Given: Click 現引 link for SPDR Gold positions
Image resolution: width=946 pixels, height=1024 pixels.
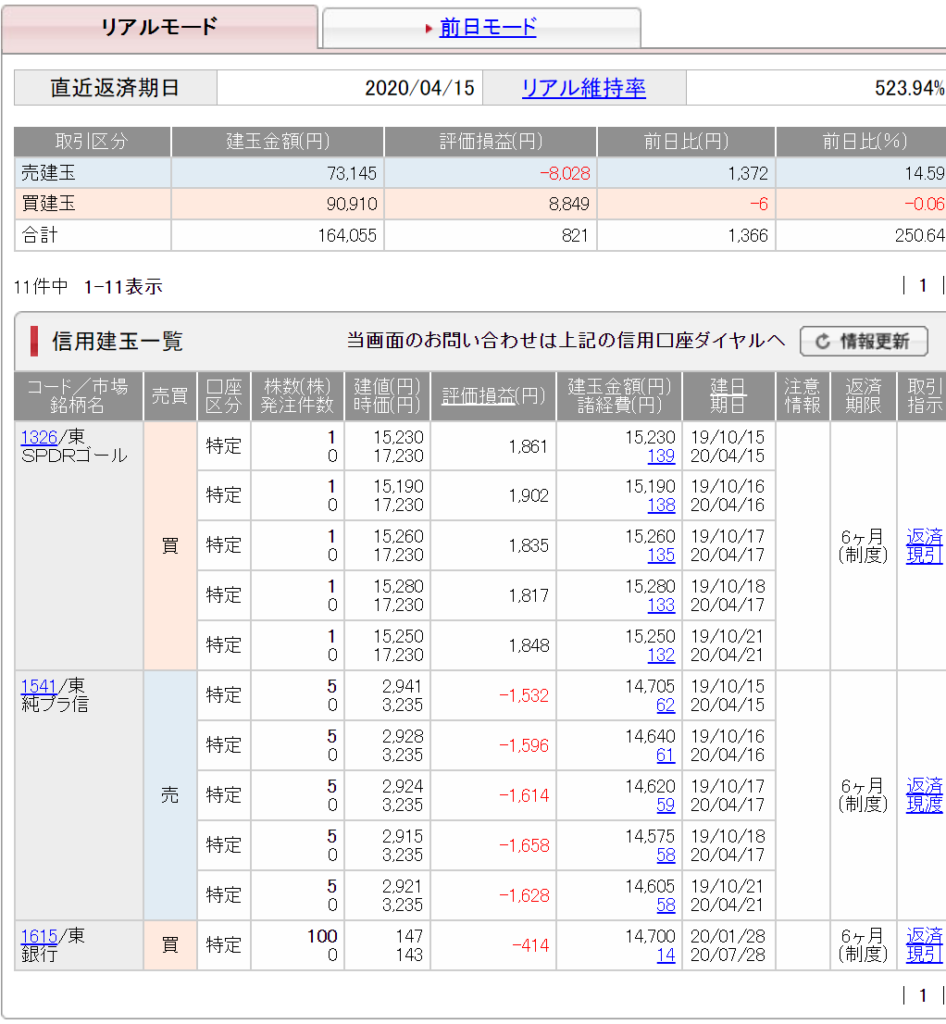Looking at the screenshot, I should click(x=924, y=555).
